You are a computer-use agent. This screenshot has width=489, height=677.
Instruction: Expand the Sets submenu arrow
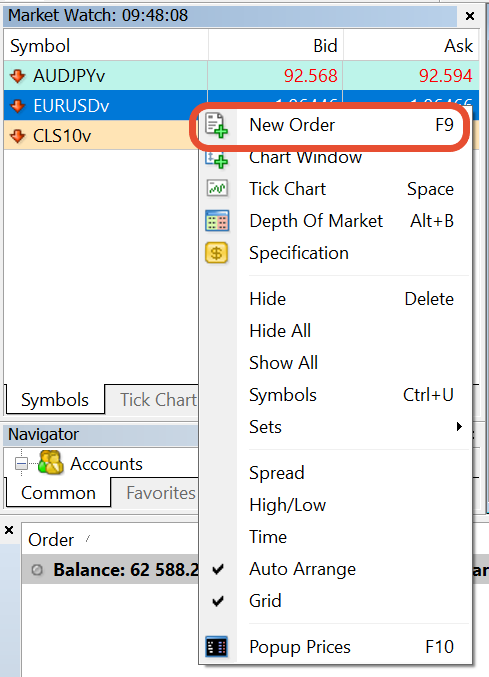point(459,427)
